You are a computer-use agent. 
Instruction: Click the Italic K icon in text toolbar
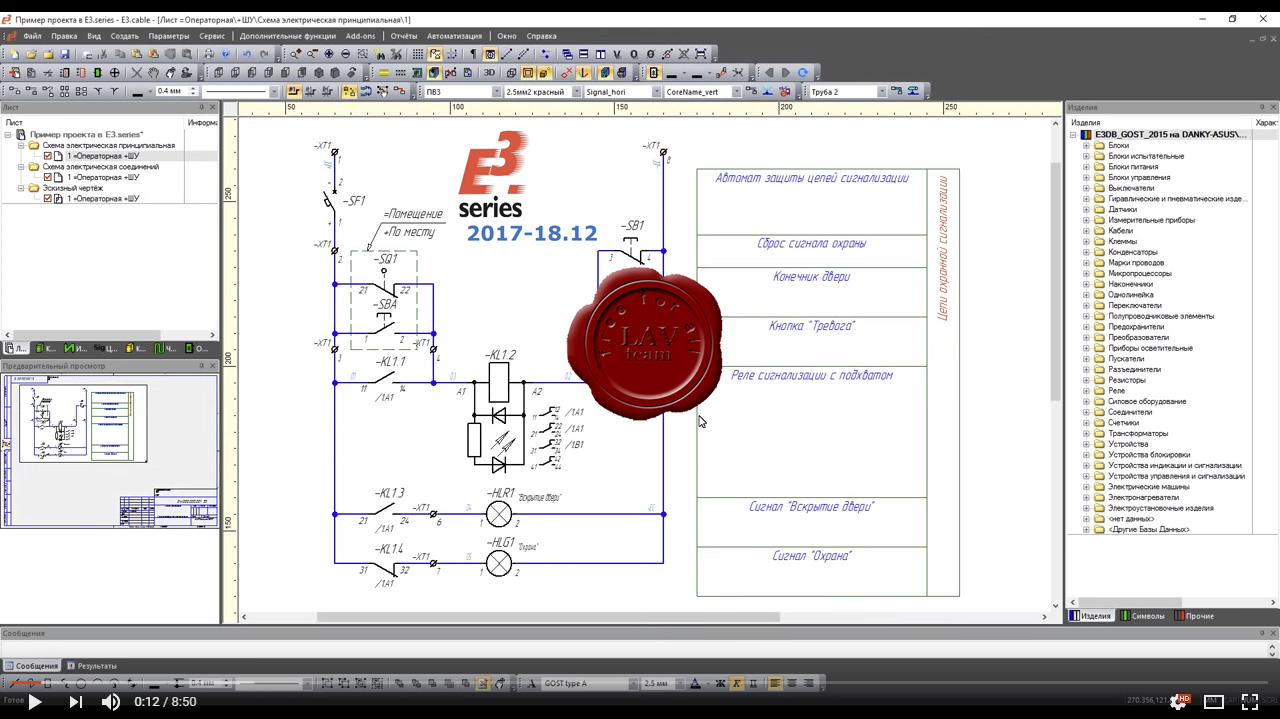[737, 684]
